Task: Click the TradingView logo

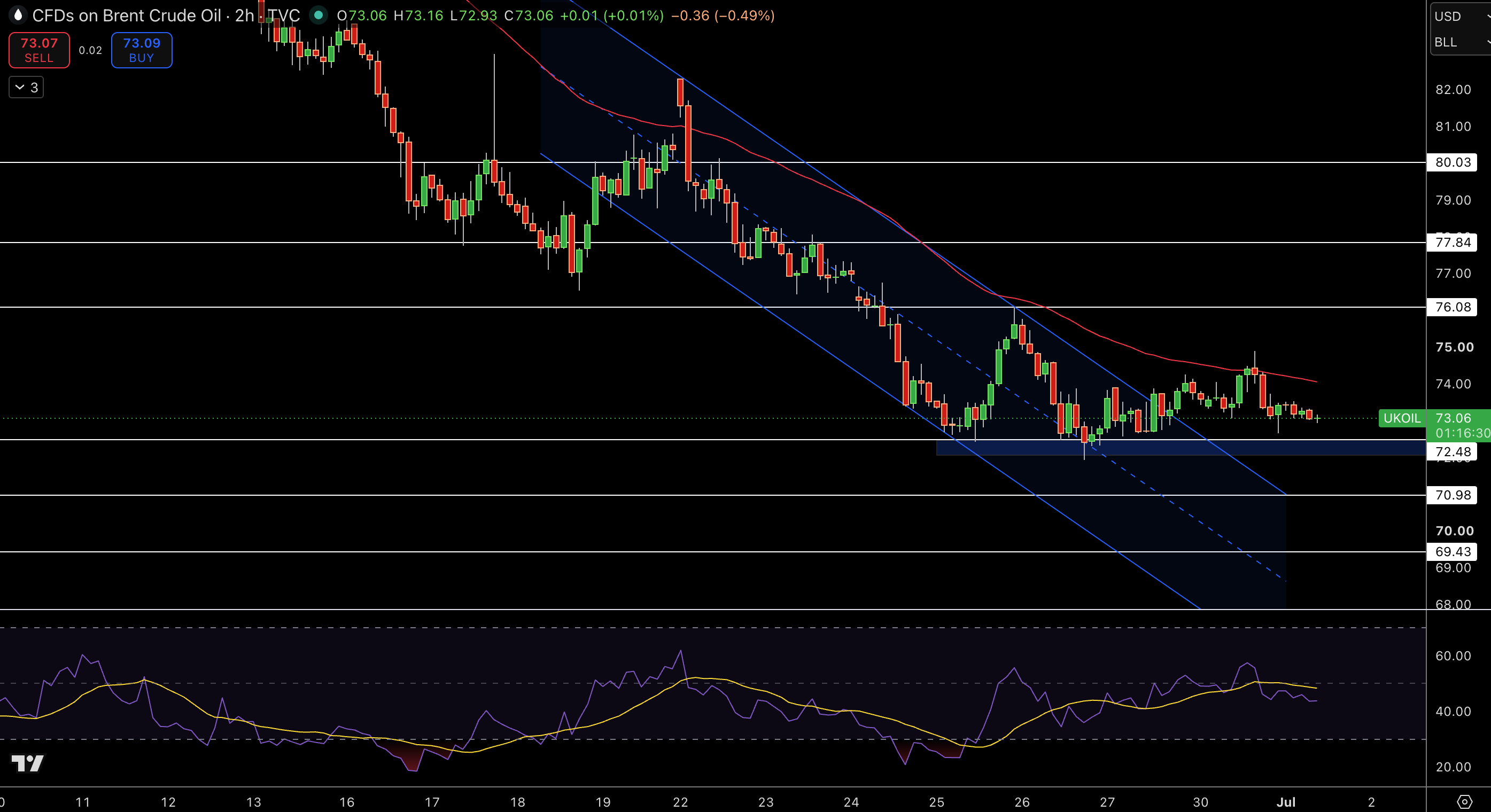Action: coord(27,763)
